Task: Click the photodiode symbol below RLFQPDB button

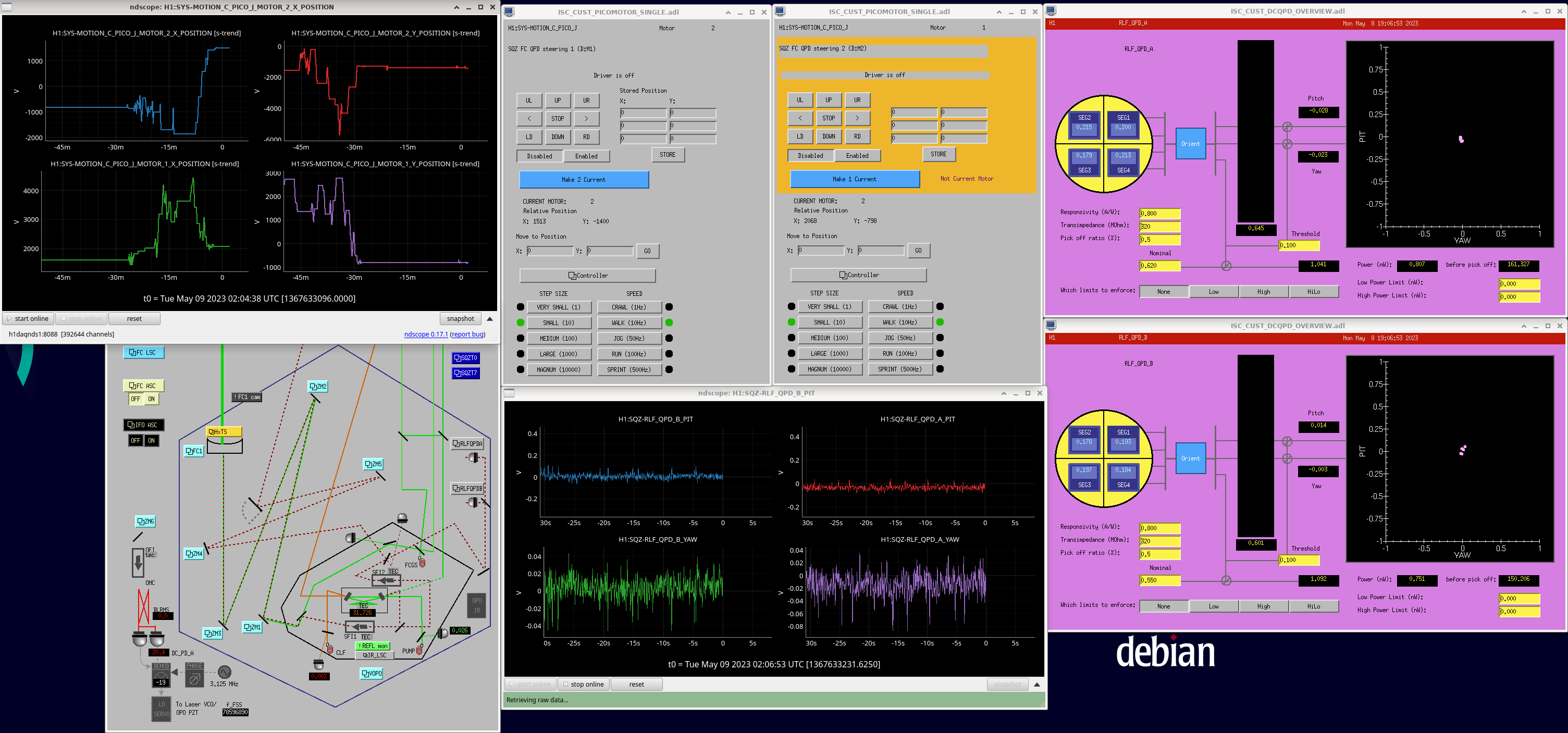Action: tap(472, 502)
